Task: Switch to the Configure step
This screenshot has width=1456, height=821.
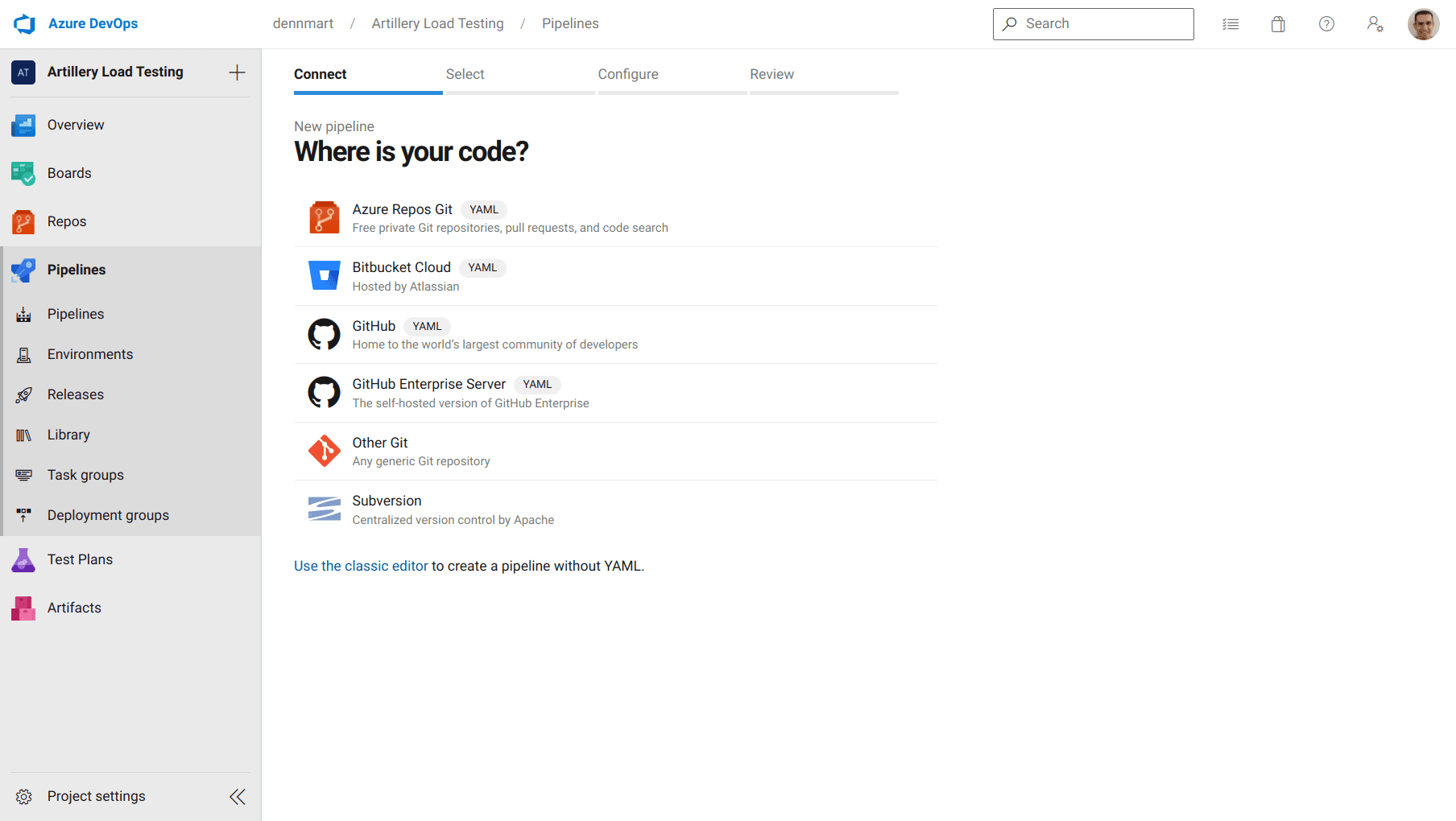Action: [x=628, y=74]
